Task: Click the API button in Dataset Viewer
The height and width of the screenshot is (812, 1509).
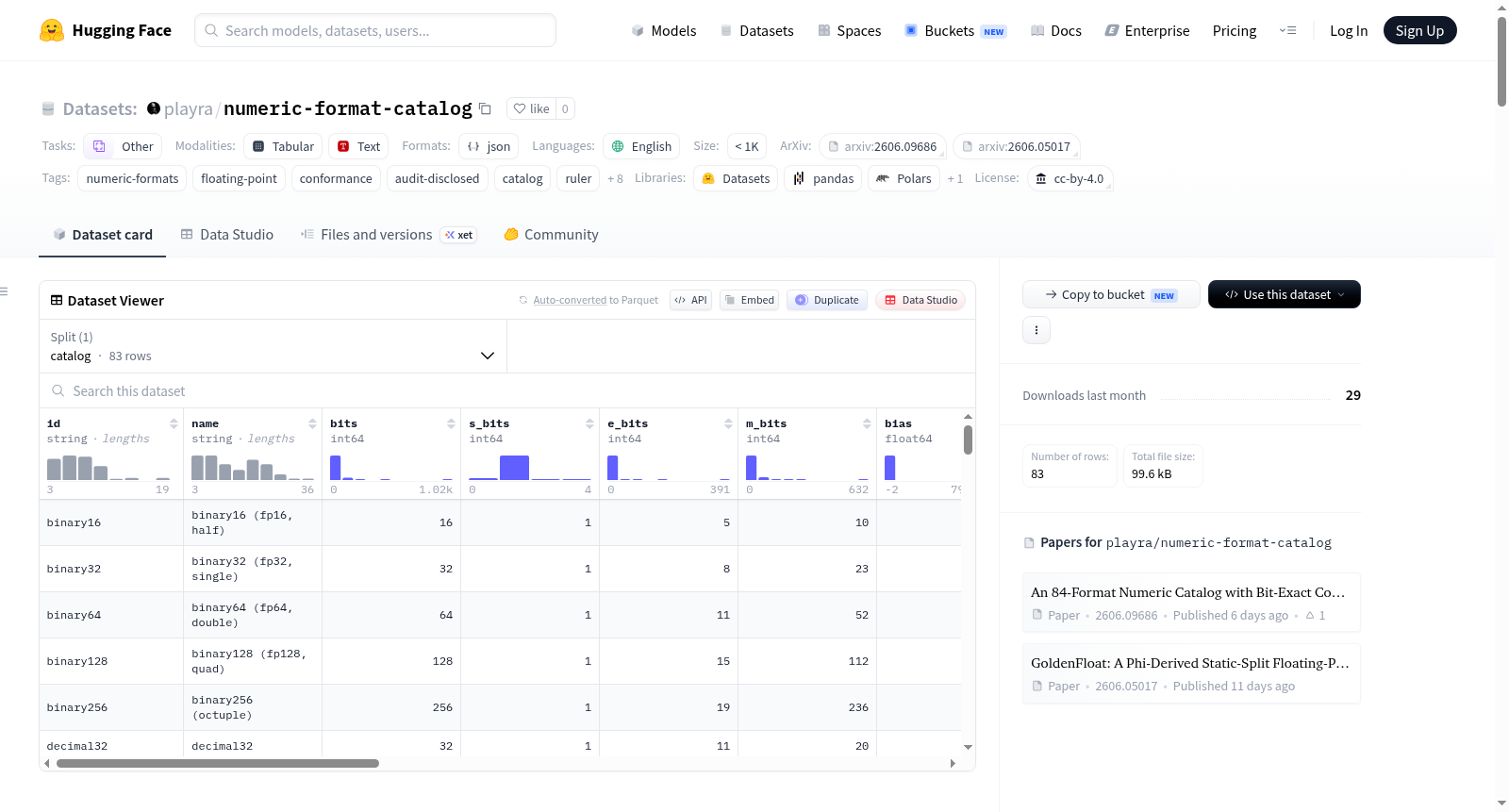Action: pos(690,300)
